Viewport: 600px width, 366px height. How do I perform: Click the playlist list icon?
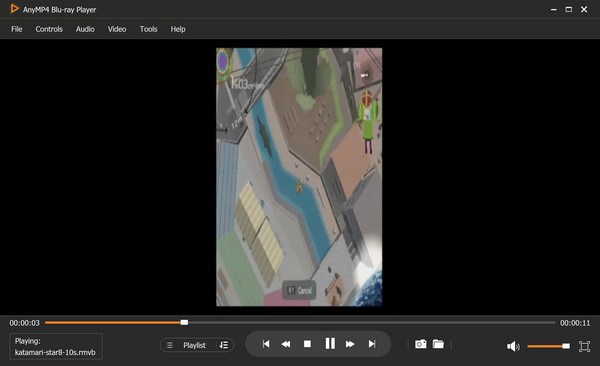click(170, 345)
